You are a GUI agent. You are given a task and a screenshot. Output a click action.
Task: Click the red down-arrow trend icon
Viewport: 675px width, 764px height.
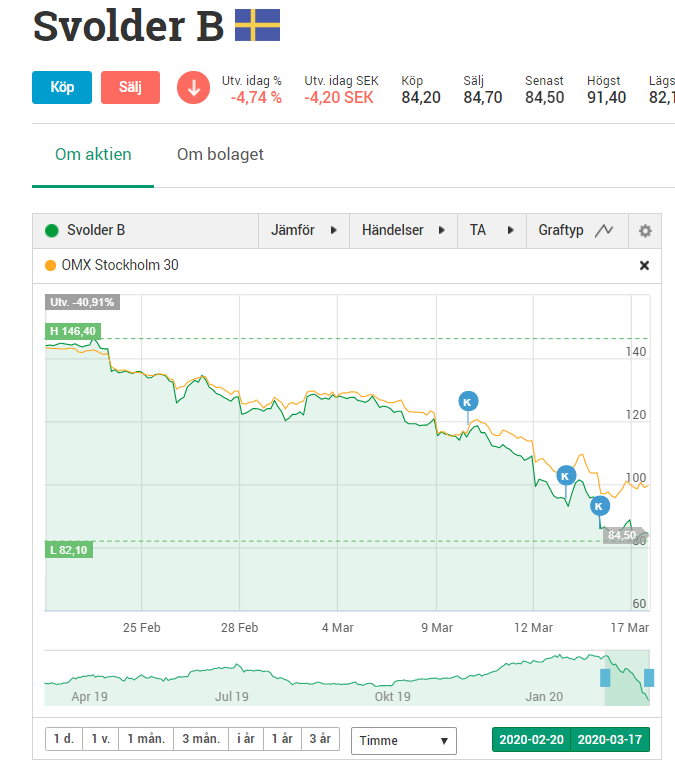point(193,88)
